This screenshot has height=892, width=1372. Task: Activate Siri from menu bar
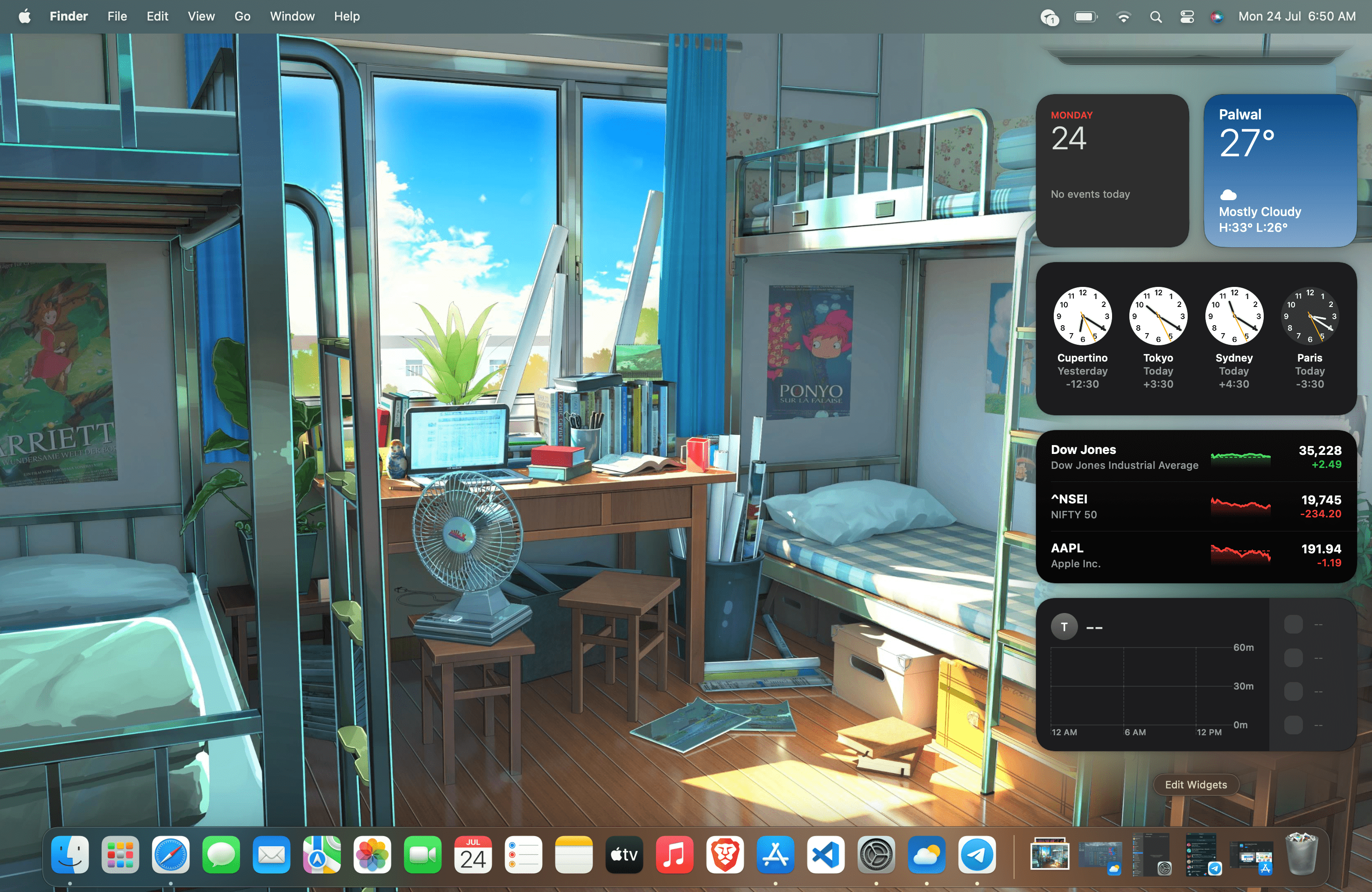[1216, 17]
